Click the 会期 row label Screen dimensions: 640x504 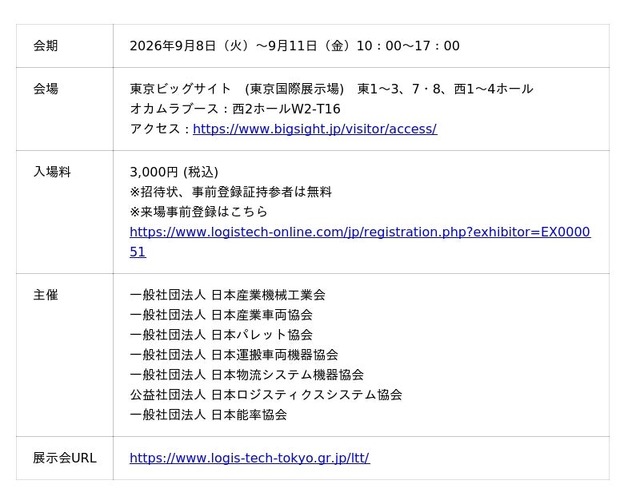[x=46, y=46]
